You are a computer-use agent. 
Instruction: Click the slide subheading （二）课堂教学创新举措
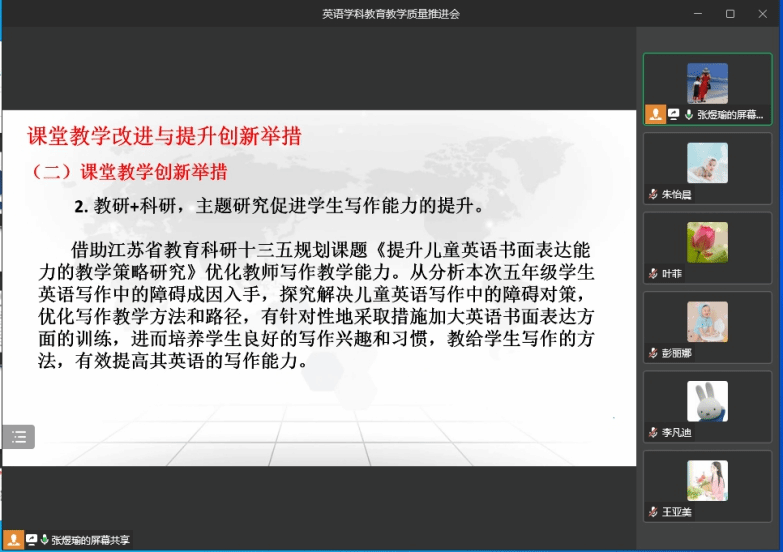pos(129,172)
